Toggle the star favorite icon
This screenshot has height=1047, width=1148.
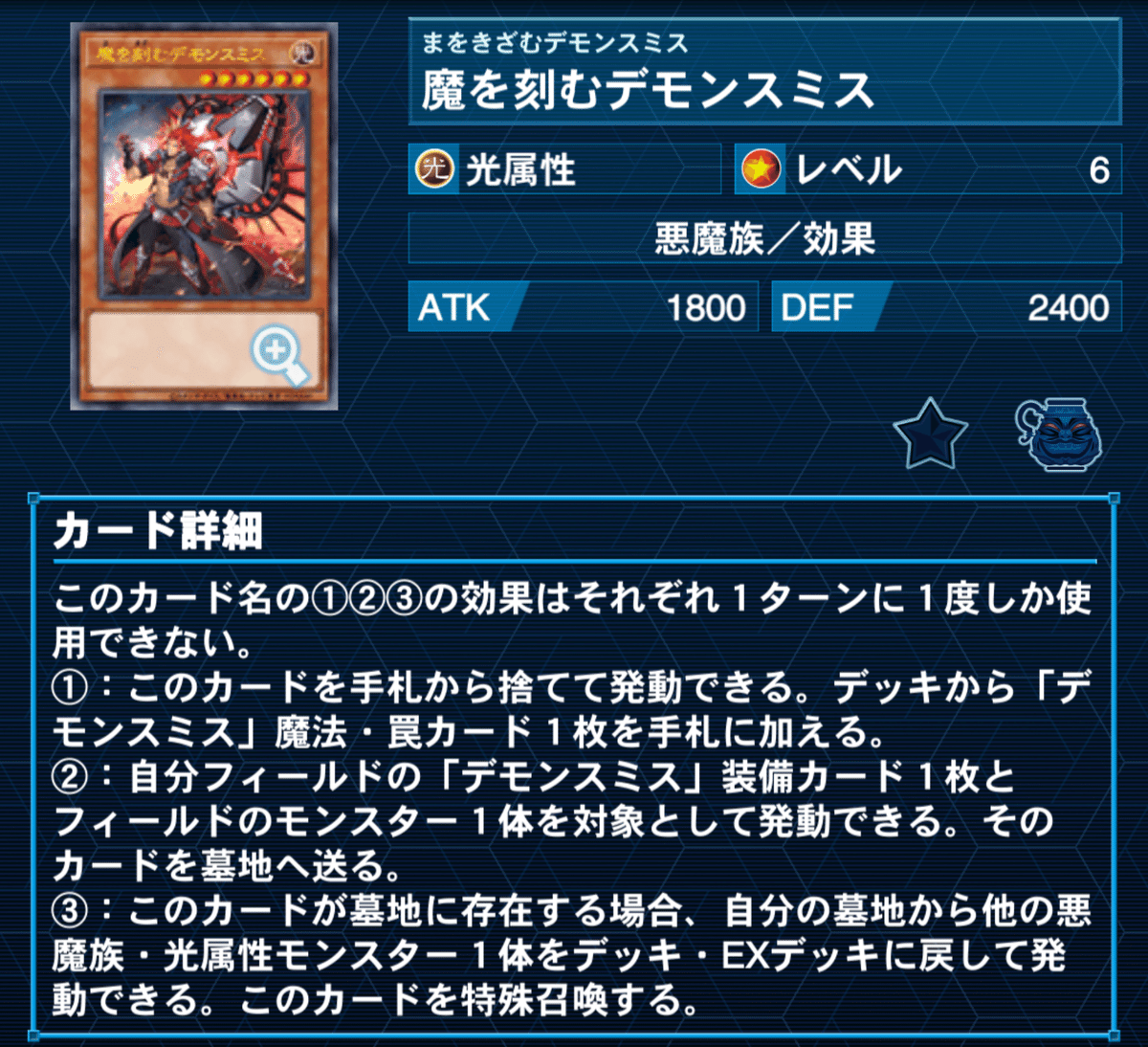(x=930, y=434)
